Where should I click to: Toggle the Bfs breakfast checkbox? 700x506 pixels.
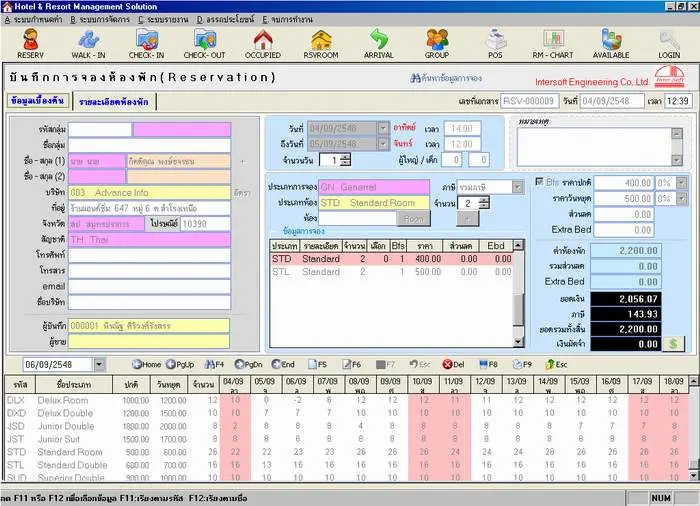(x=539, y=182)
